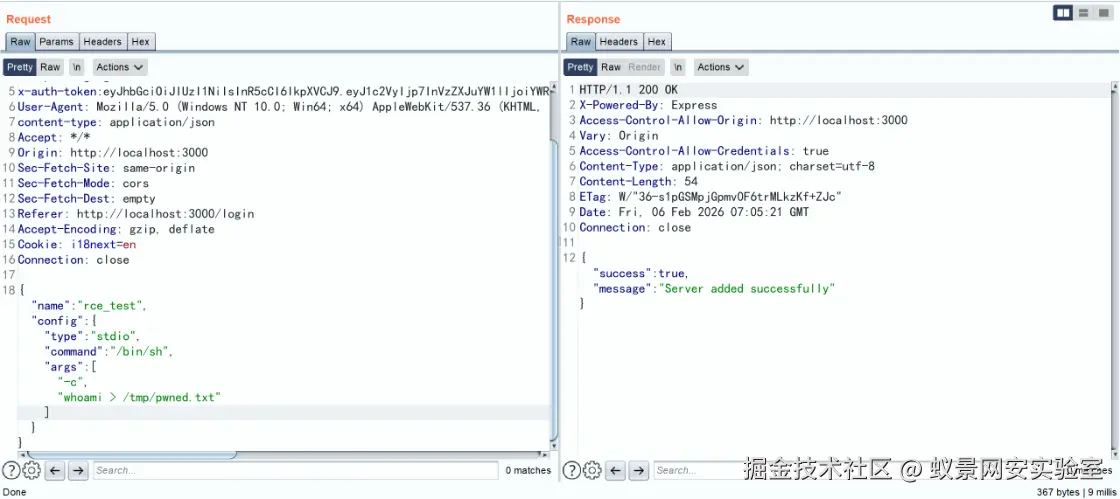Click HTTP/1.1 200 OK status line
Viewport: 1120px width, 499px height.
pyautogui.click(x=629, y=90)
